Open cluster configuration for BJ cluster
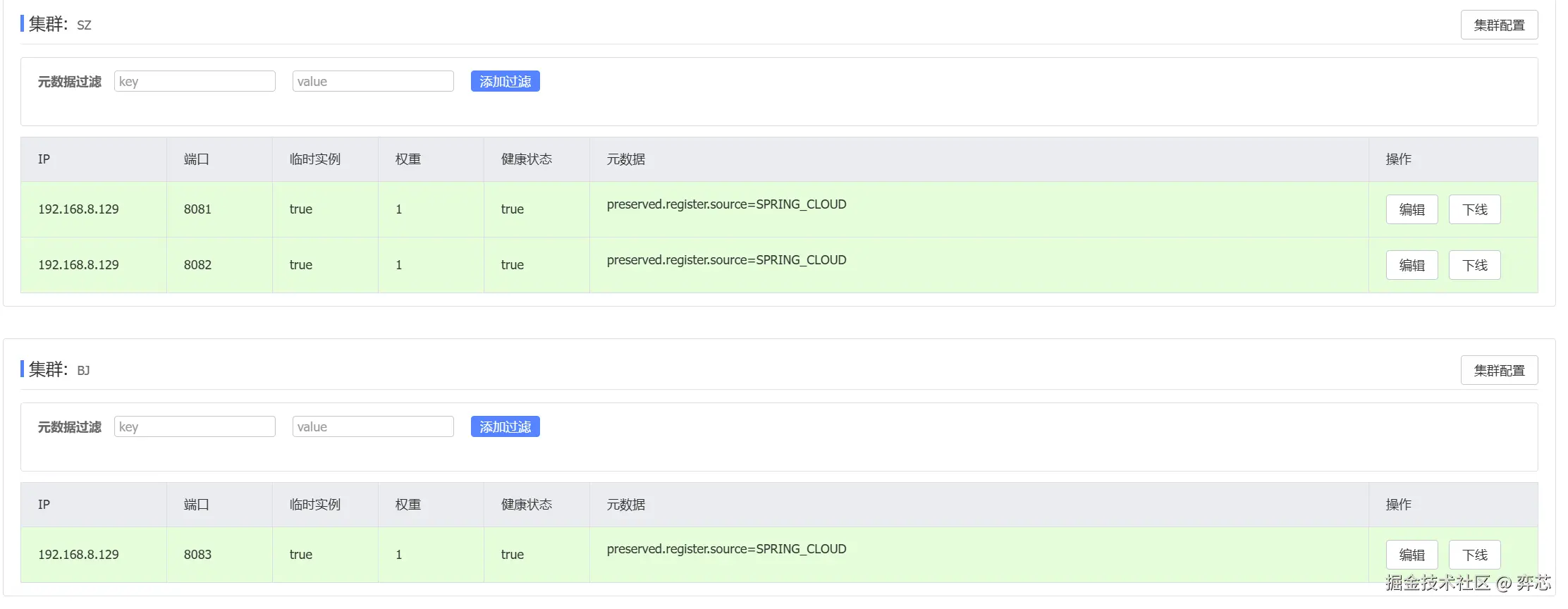1568x609 pixels. click(x=1498, y=371)
